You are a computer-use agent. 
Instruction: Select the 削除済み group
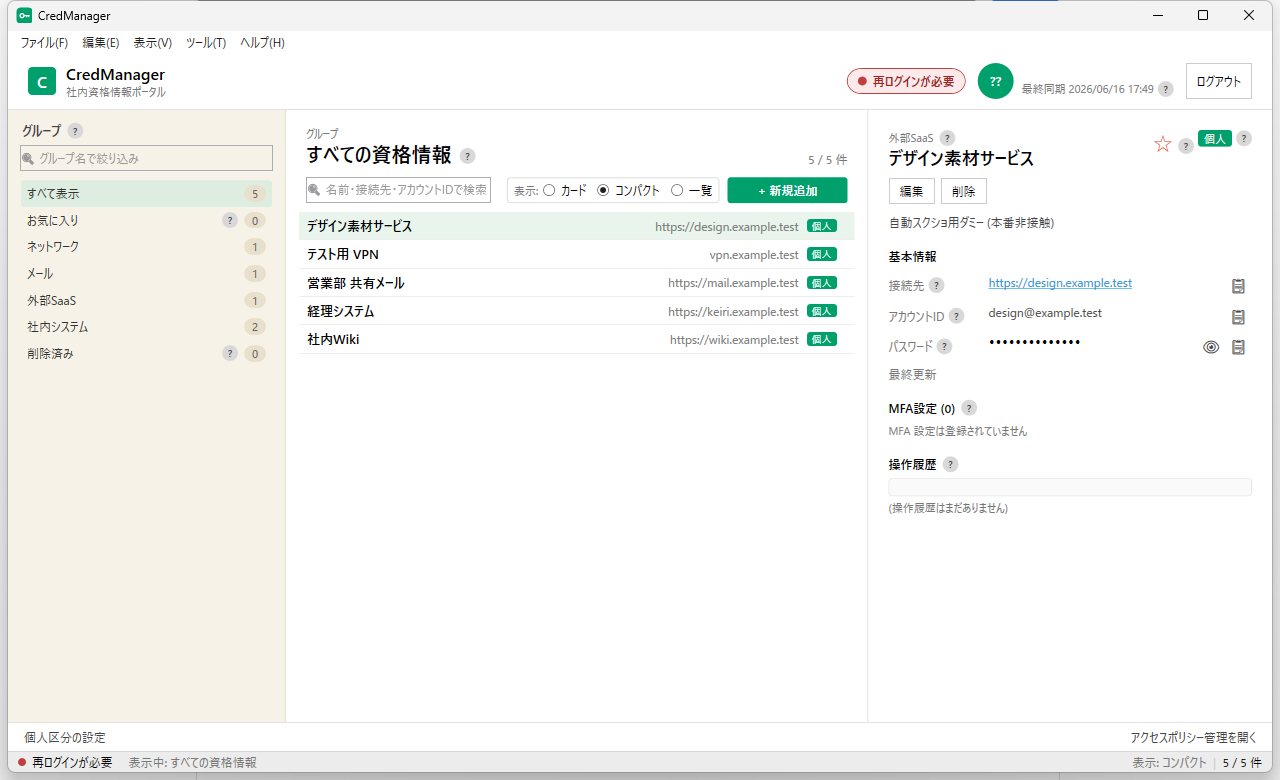click(x=146, y=353)
